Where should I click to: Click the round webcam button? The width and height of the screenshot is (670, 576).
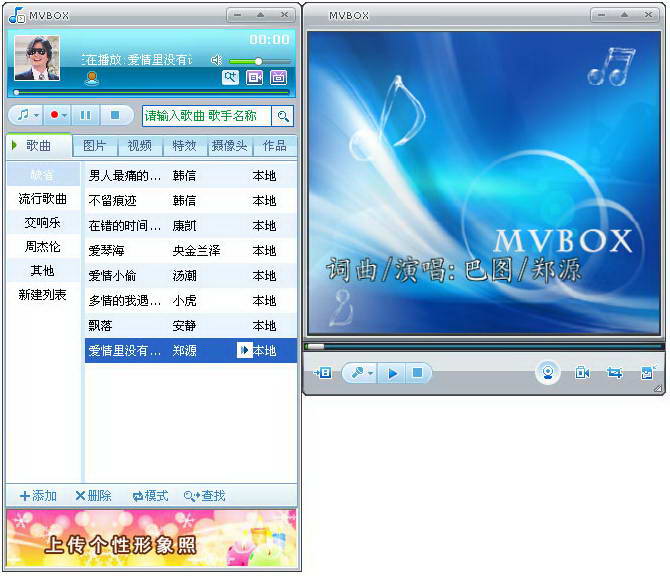point(548,372)
